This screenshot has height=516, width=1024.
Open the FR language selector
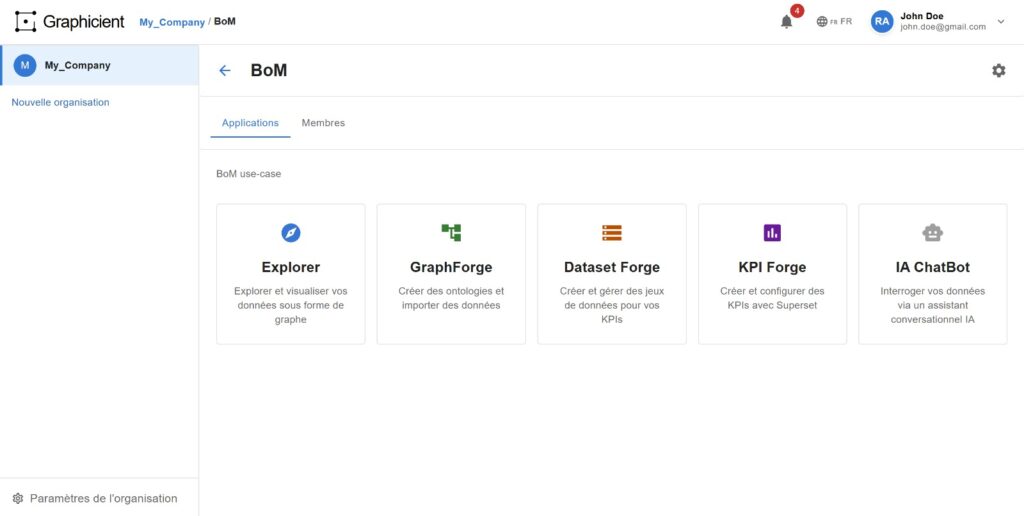click(x=834, y=21)
